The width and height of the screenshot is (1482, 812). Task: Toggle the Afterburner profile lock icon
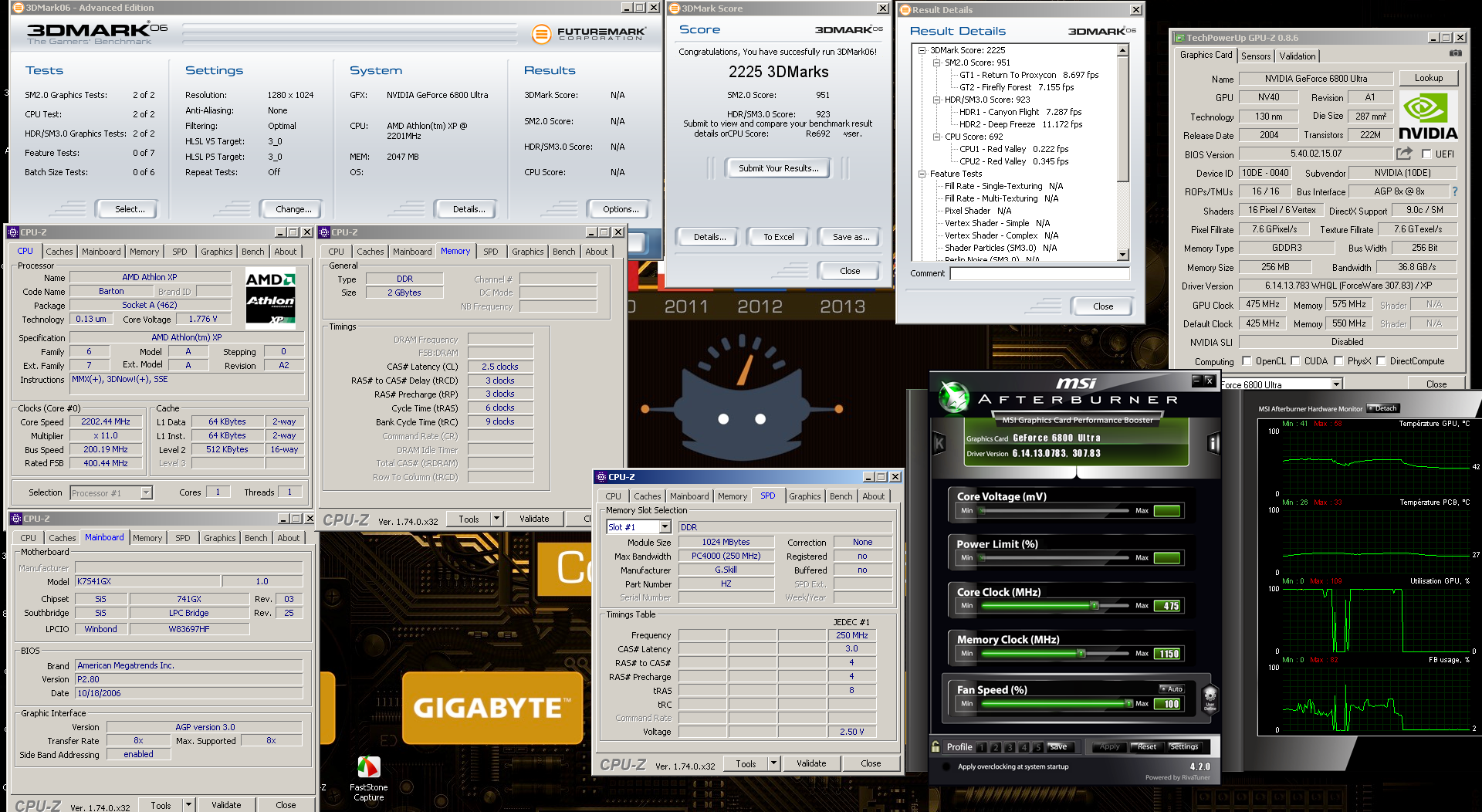[x=936, y=746]
